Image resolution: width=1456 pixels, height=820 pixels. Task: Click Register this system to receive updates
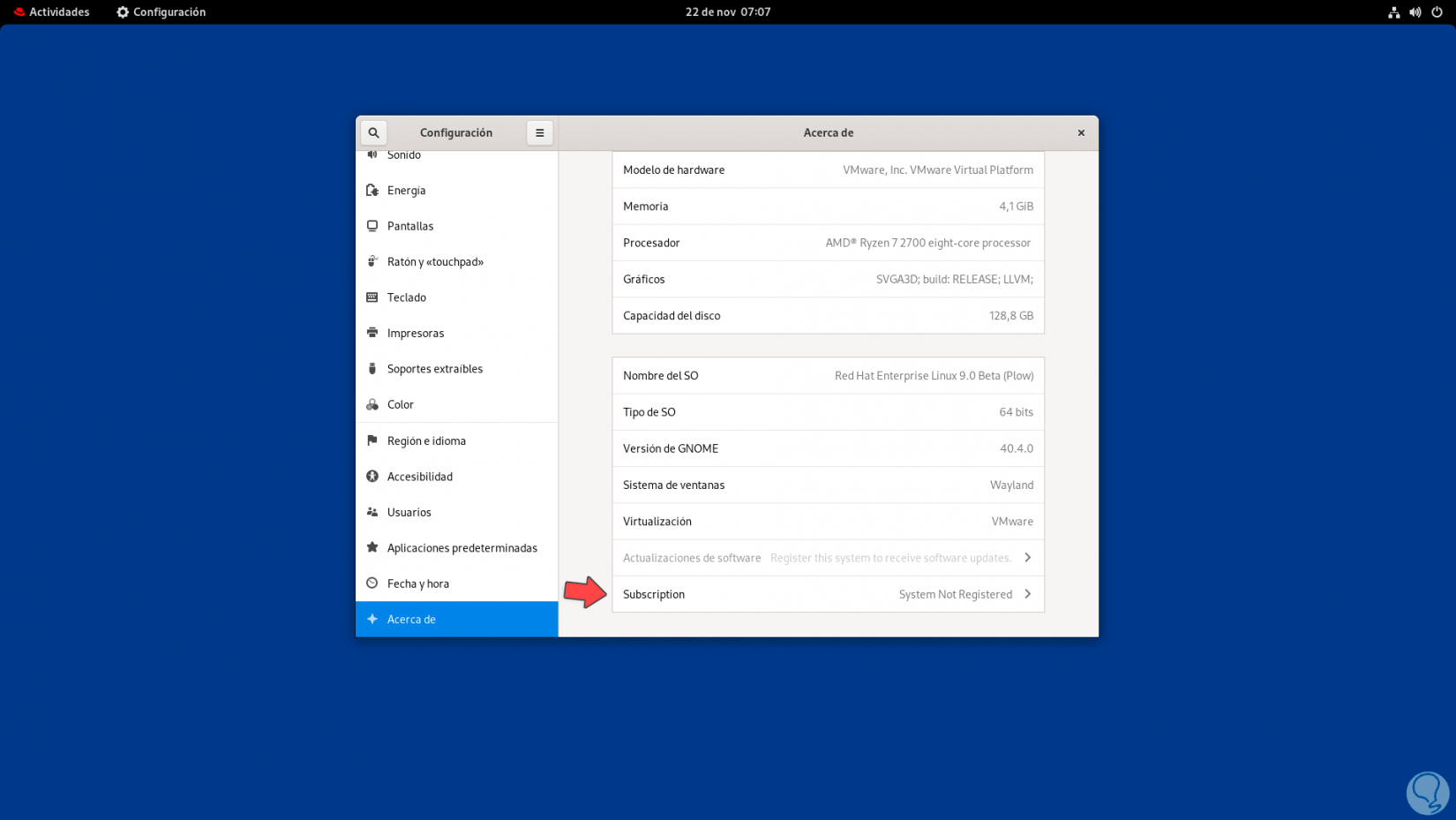click(891, 558)
